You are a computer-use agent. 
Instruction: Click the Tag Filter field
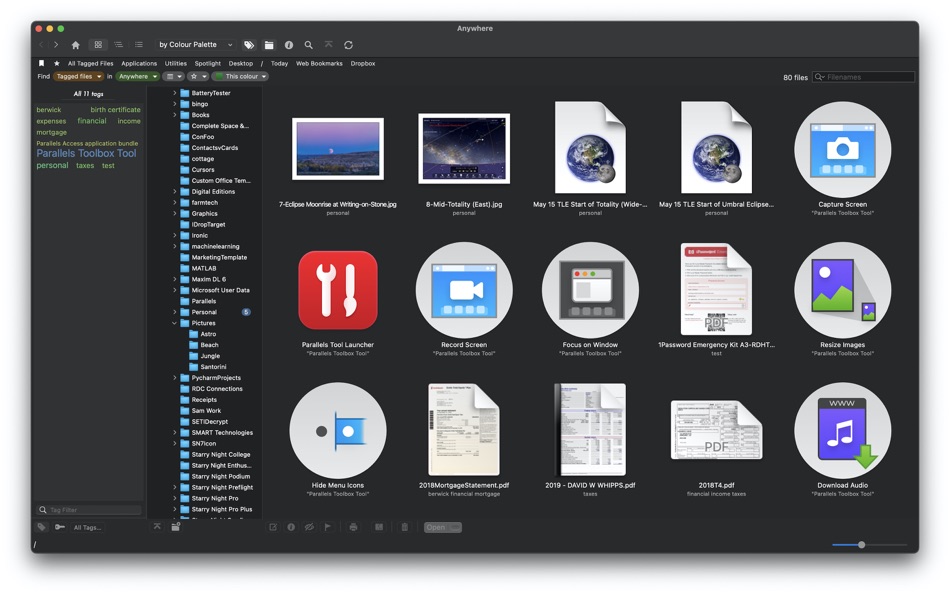(x=89, y=510)
